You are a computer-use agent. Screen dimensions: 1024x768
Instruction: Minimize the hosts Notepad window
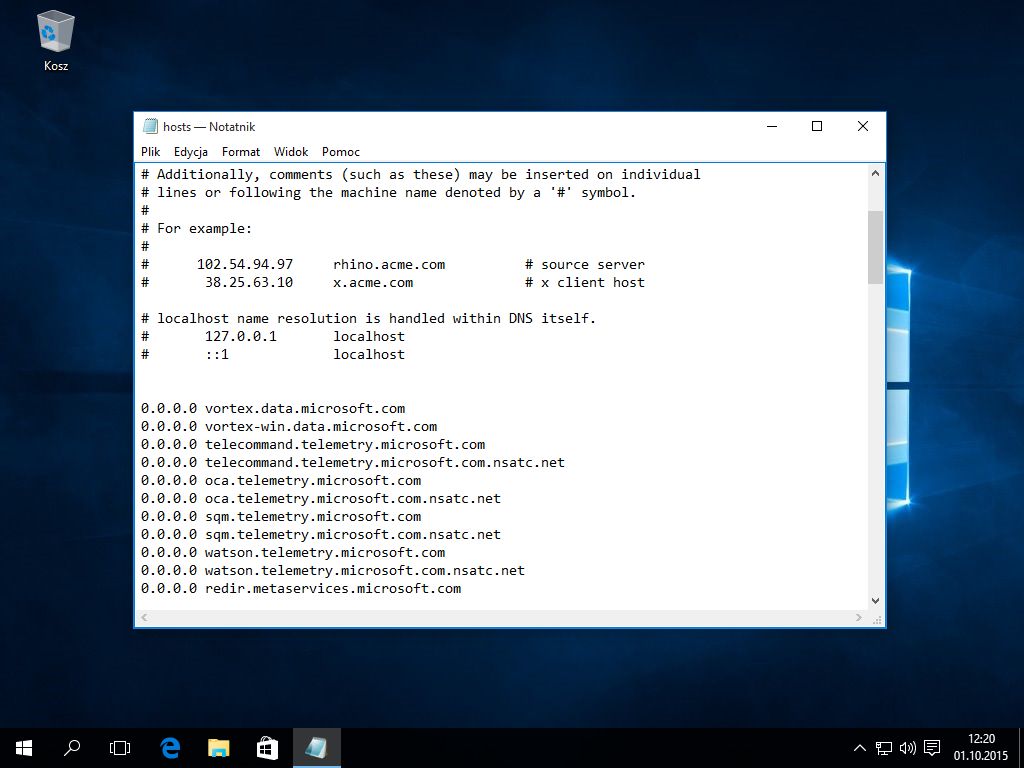point(772,126)
